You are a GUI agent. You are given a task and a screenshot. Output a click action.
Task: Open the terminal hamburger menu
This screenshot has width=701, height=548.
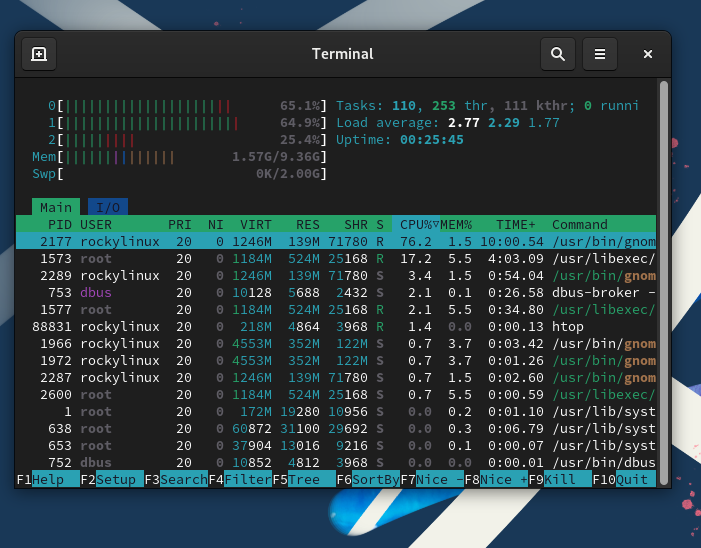[x=599, y=54]
